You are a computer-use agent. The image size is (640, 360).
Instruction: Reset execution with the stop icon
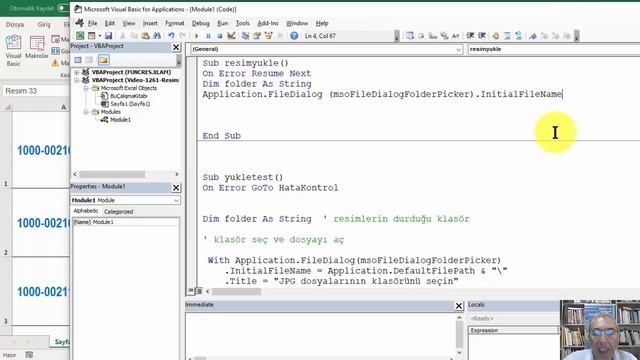(x=220, y=36)
